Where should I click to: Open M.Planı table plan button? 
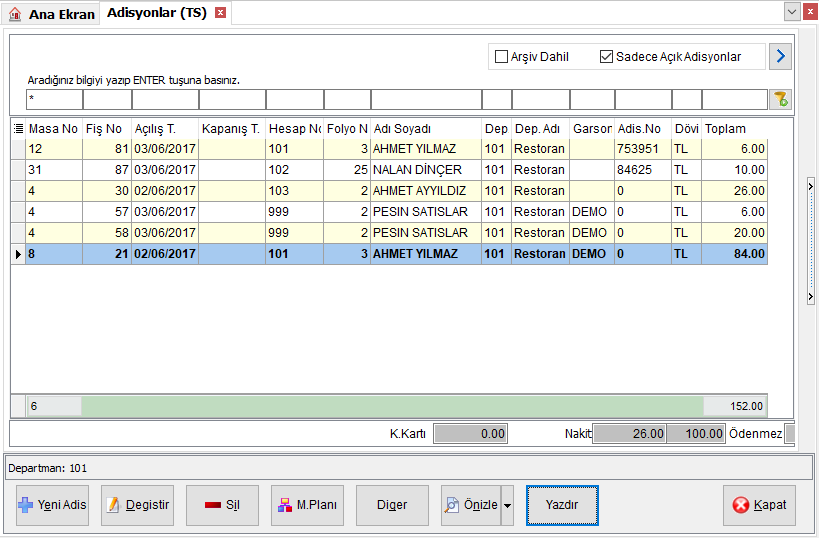coord(307,505)
